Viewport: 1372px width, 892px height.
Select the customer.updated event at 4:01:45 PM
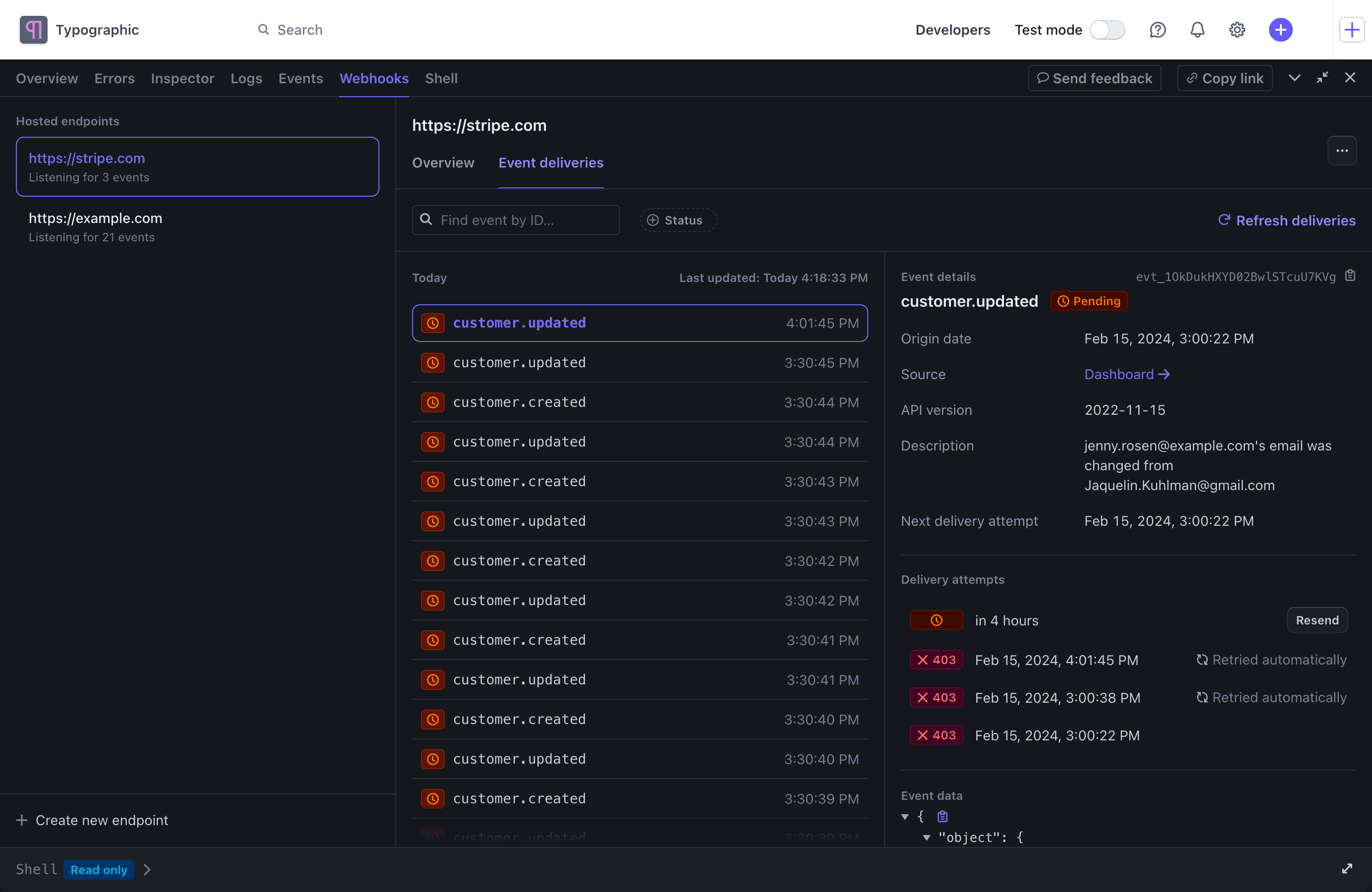[640, 322]
